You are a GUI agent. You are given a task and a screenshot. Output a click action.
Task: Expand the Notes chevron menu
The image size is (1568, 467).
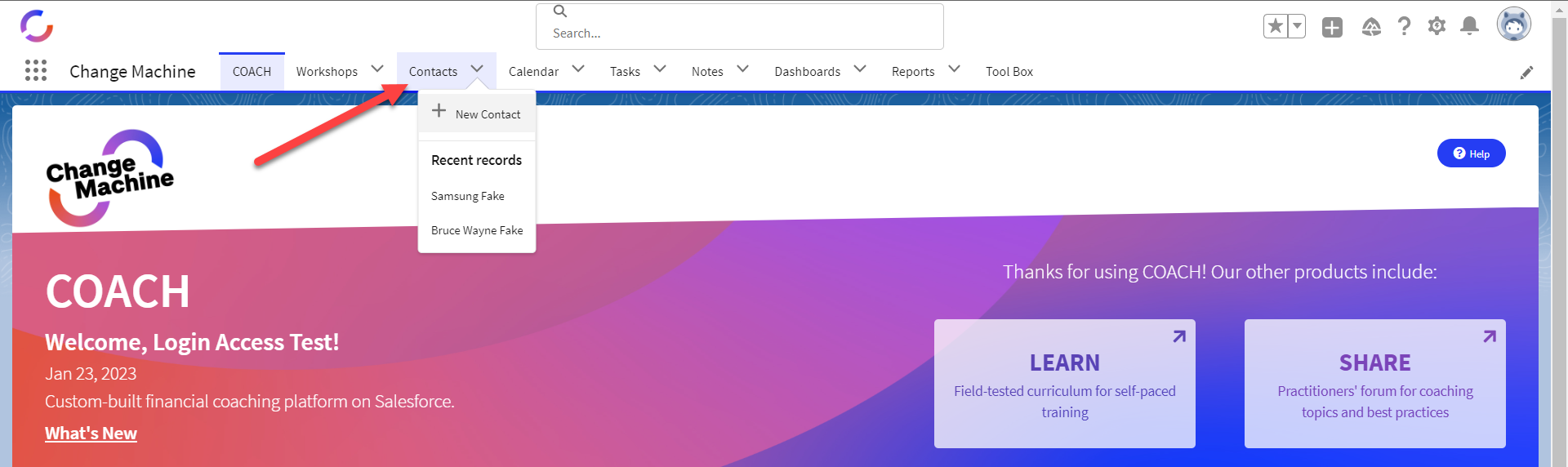(x=742, y=69)
